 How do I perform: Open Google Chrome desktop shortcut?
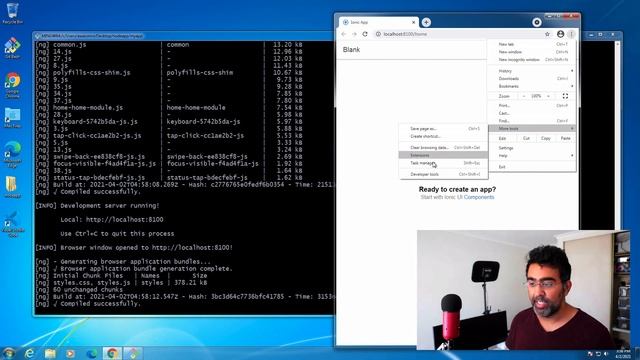pos(12,85)
